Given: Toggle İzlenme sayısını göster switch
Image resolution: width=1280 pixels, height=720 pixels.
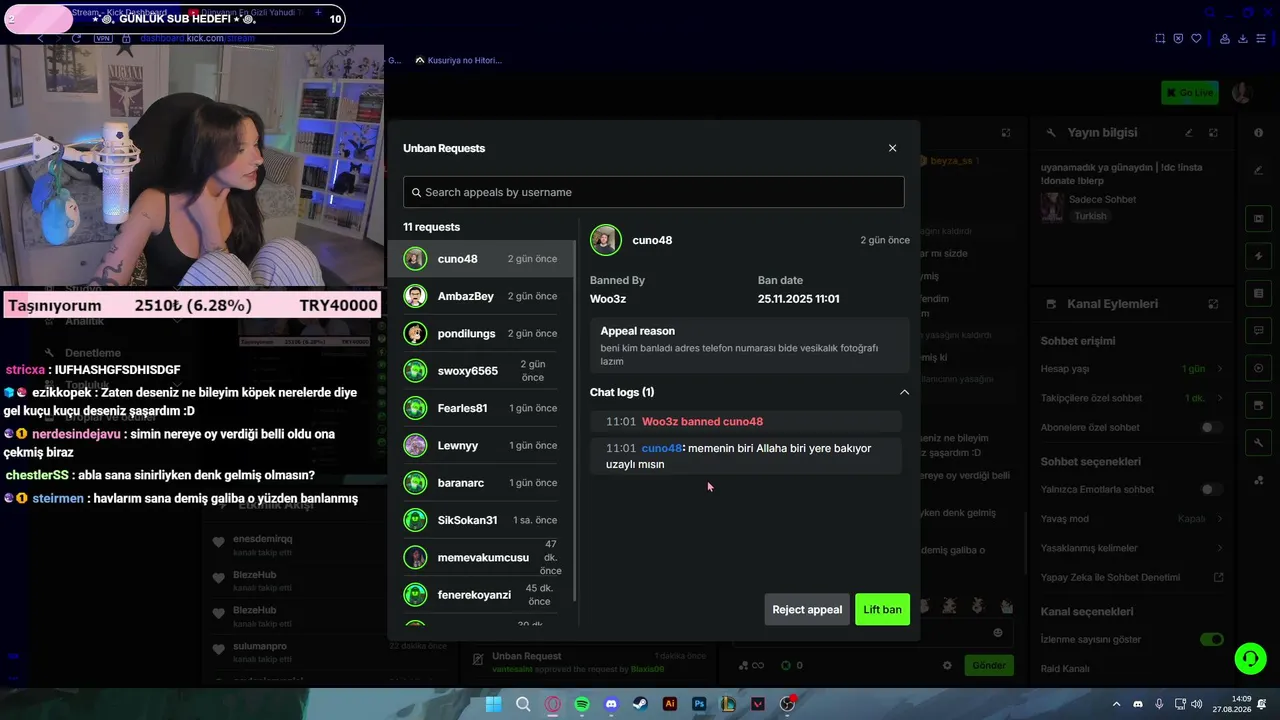Looking at the screenshot, I should click(1212, 639).
